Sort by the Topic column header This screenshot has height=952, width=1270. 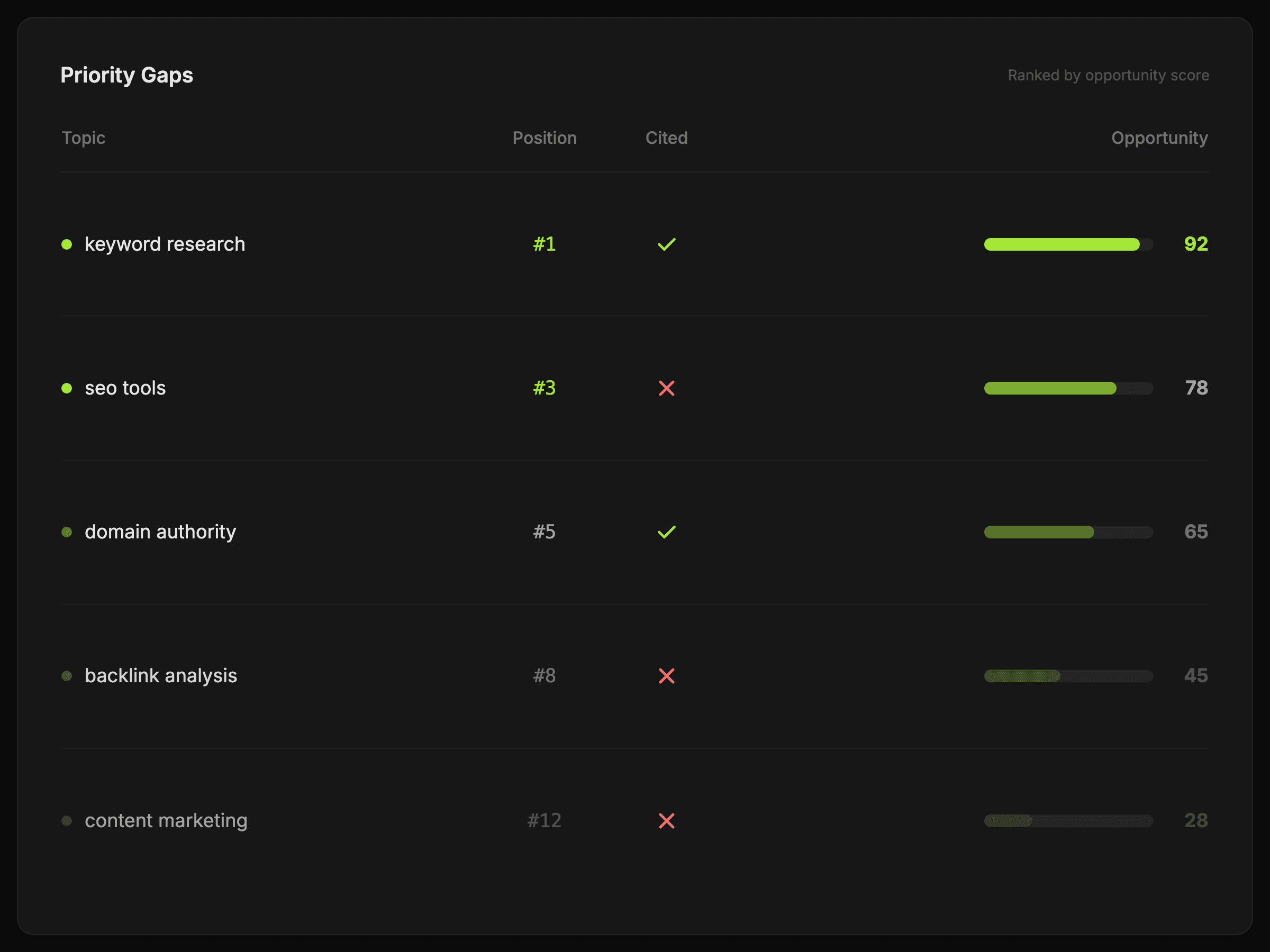click(x=83, y=138)
